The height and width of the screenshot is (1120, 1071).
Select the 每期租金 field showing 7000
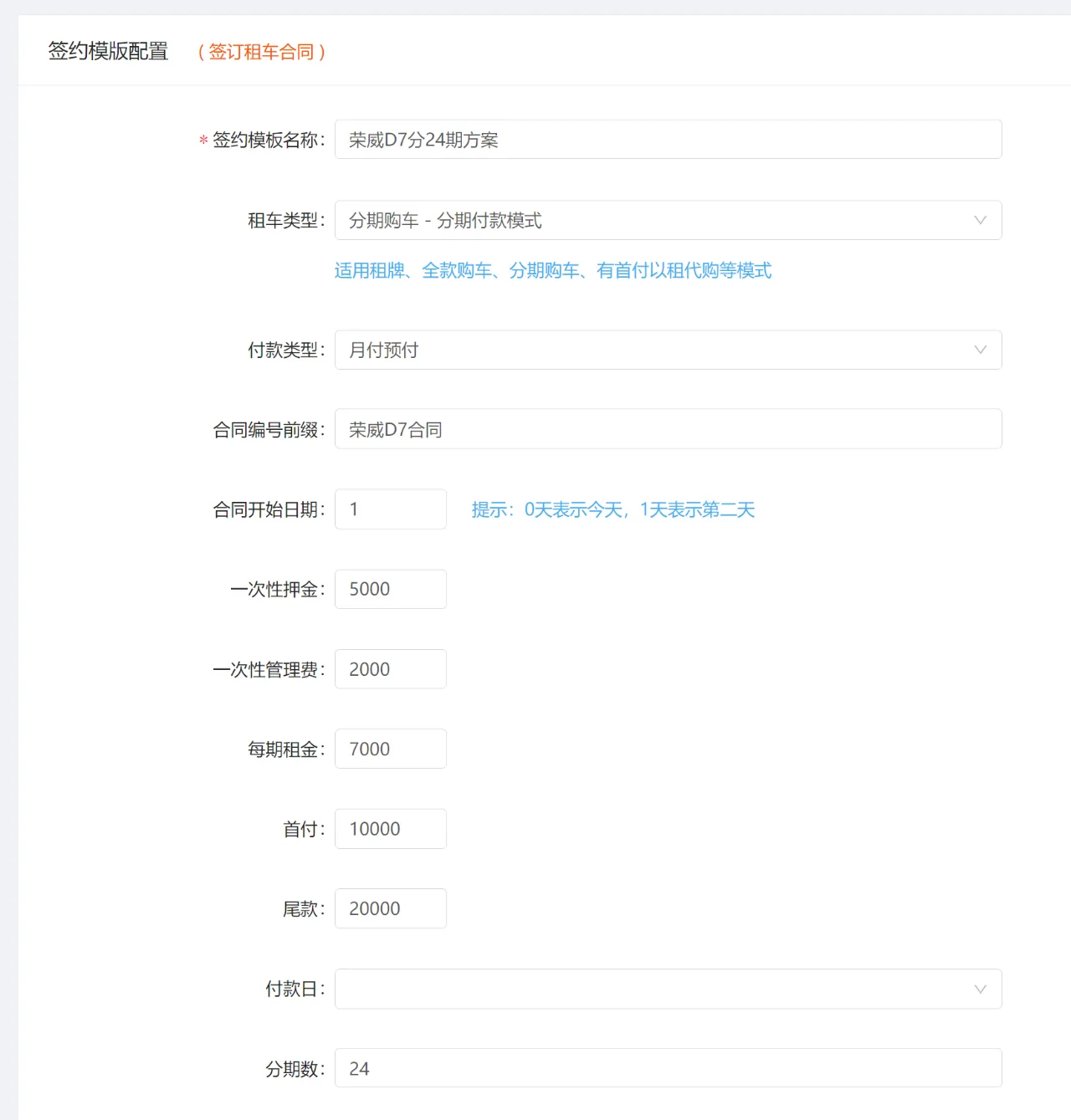point(390,749)
